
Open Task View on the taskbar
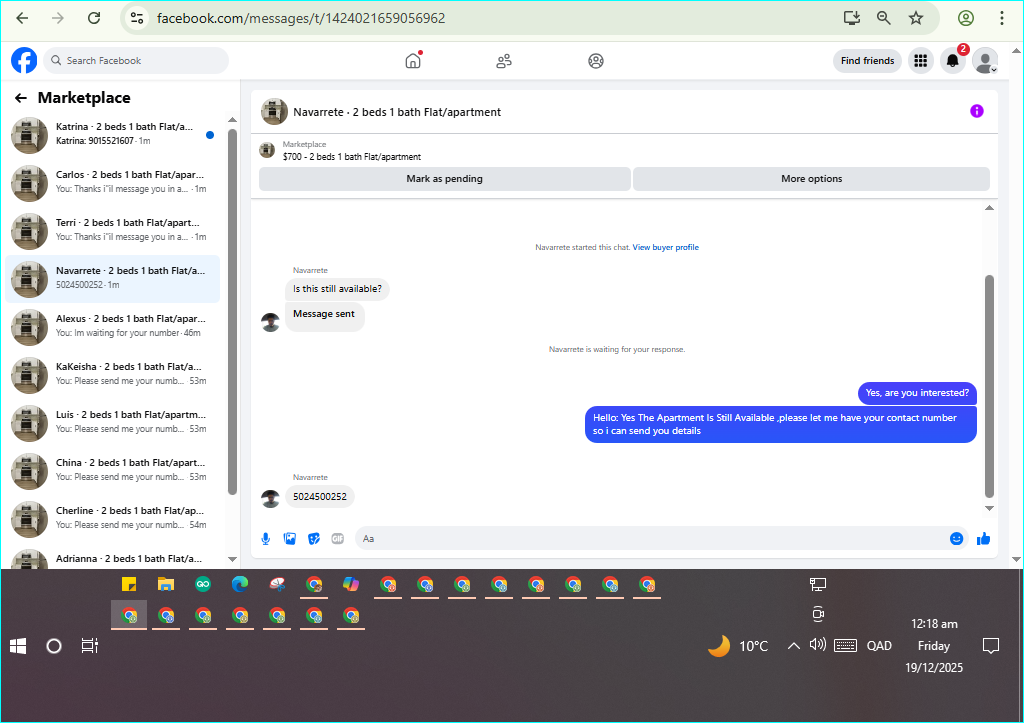tap(89, 646)
